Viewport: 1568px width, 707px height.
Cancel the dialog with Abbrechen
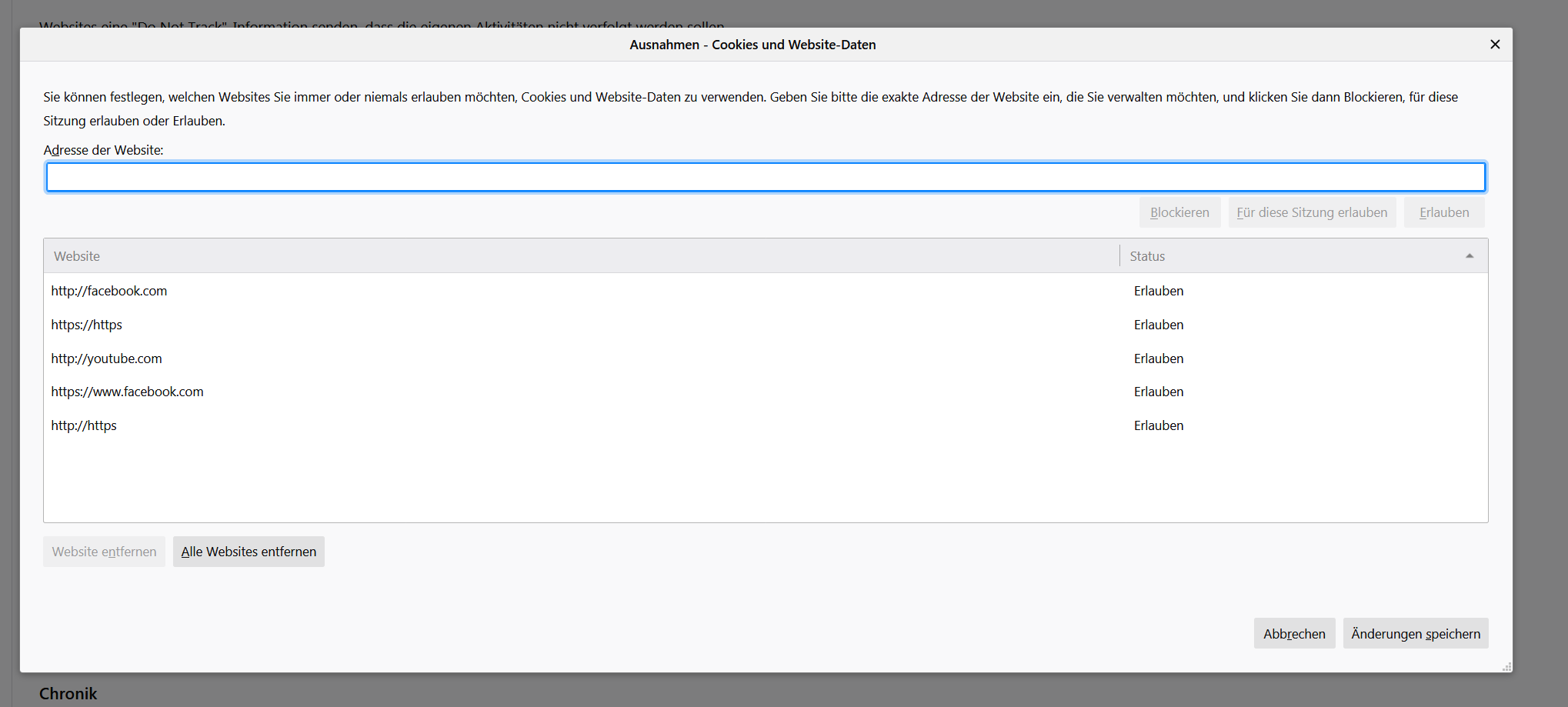(1294, 634)
